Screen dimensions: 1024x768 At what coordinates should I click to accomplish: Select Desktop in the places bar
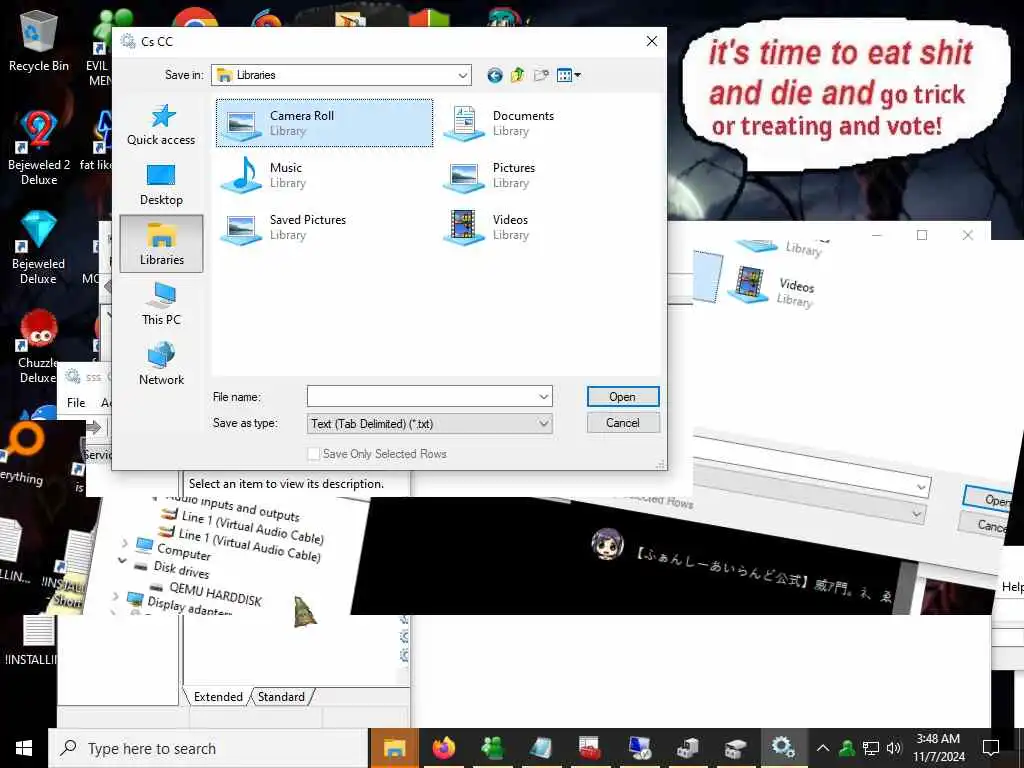161,184
